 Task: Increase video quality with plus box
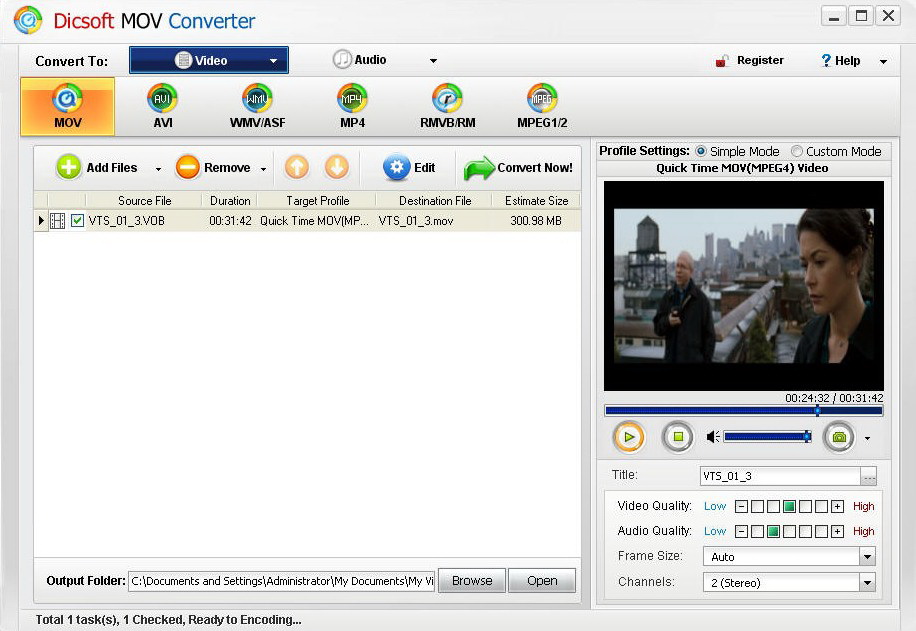coord(837,507)
